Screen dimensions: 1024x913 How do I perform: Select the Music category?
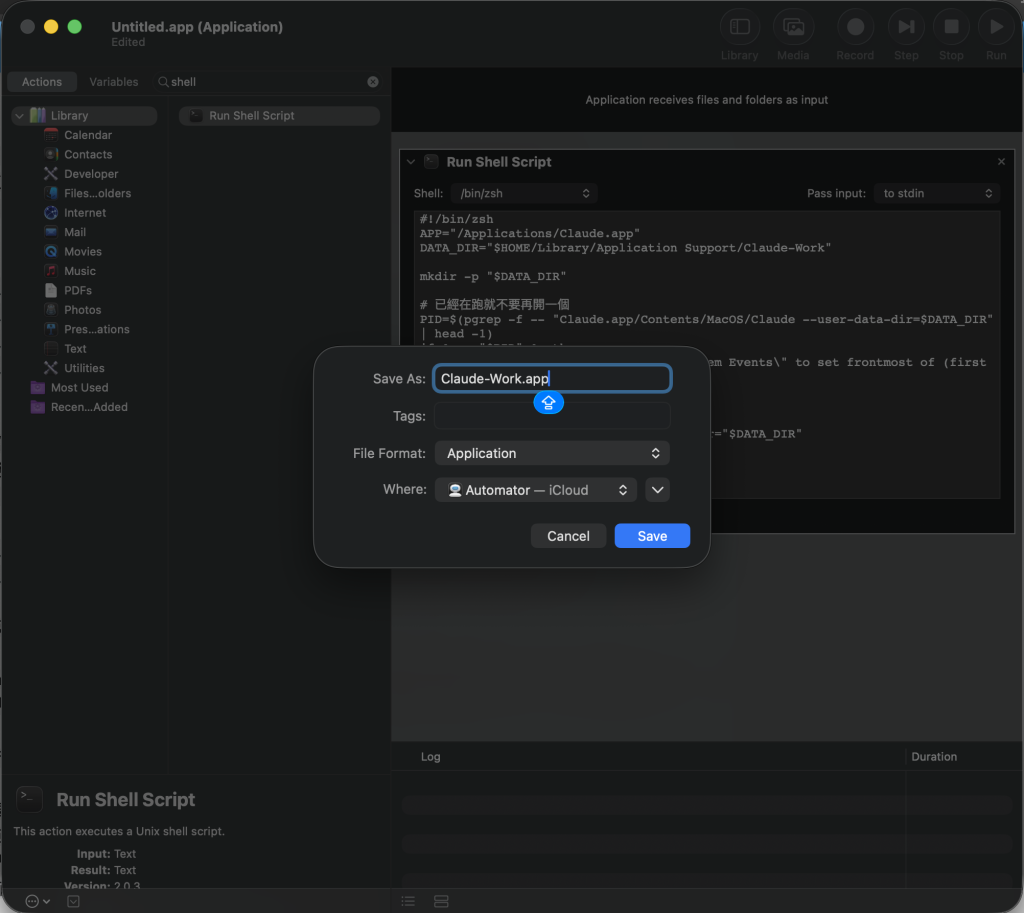79,271
